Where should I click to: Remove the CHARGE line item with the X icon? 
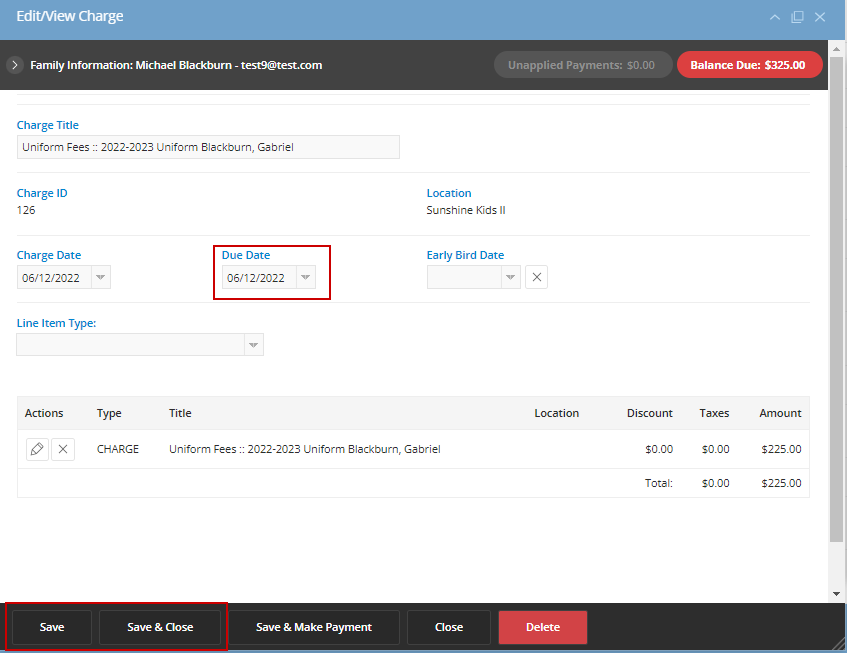63,449
